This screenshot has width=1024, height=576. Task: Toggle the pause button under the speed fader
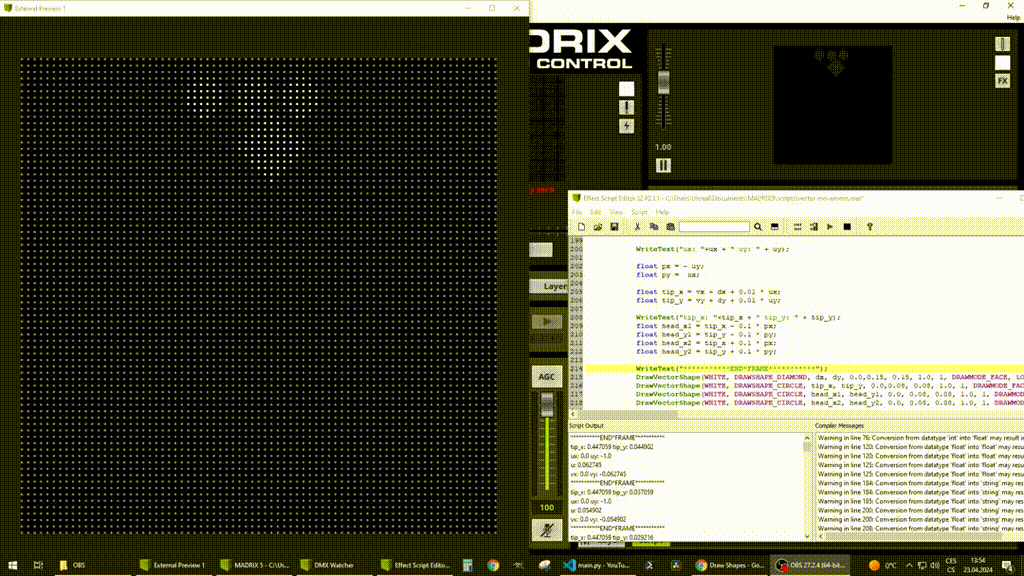[662, 165]
